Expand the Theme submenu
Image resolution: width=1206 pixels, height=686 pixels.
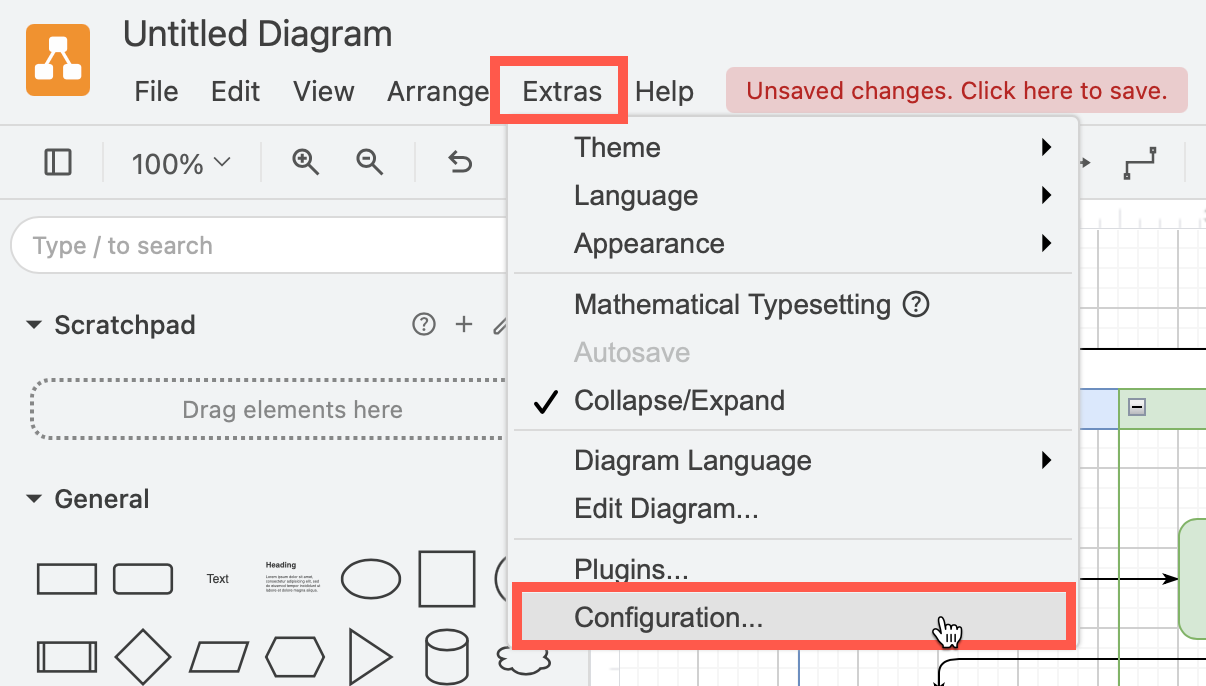click(x=792, y=148)
